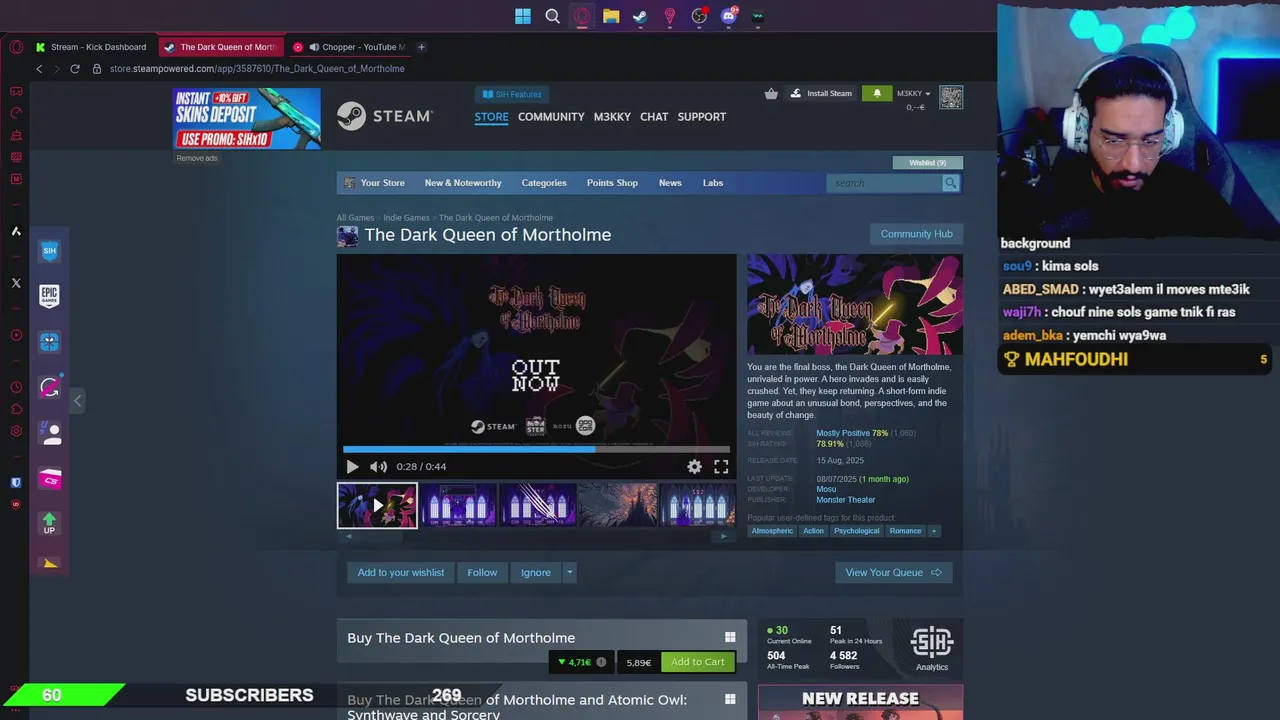Click the store search magnifier button
The width and height of the screenshot is (1280, 720).
950,183
